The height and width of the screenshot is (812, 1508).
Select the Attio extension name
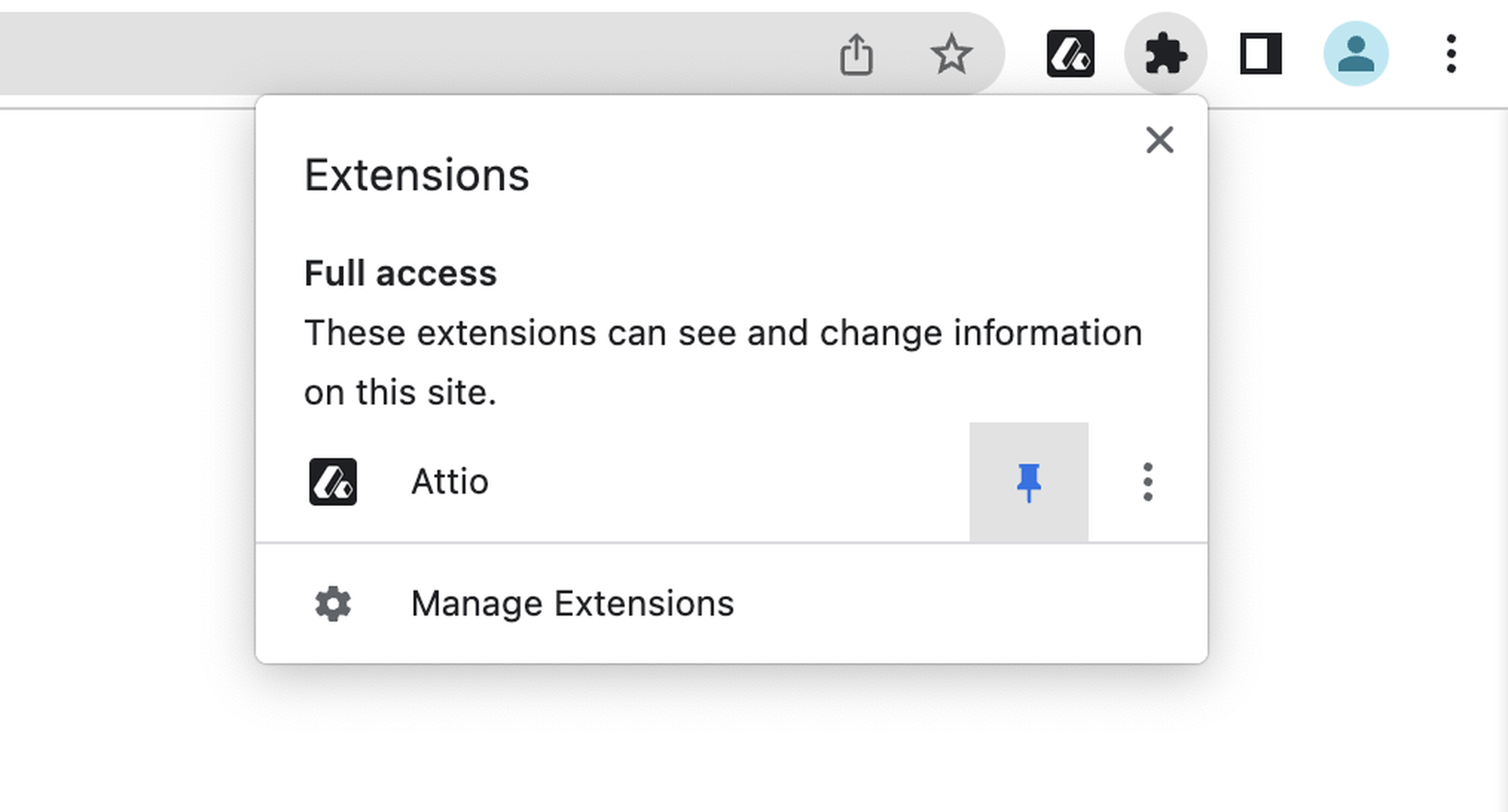(450, 483)
